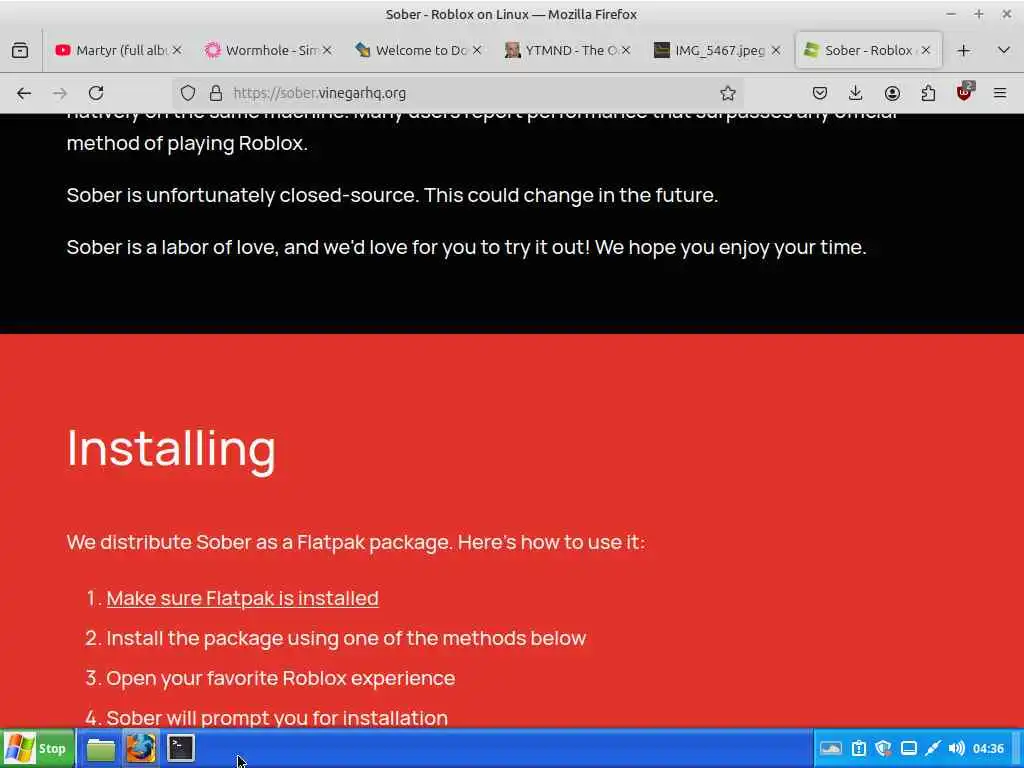Open the display tray icon
The width and height of the screenshot is (1024, 768).
pyautogui.click(x=908, y=748)
